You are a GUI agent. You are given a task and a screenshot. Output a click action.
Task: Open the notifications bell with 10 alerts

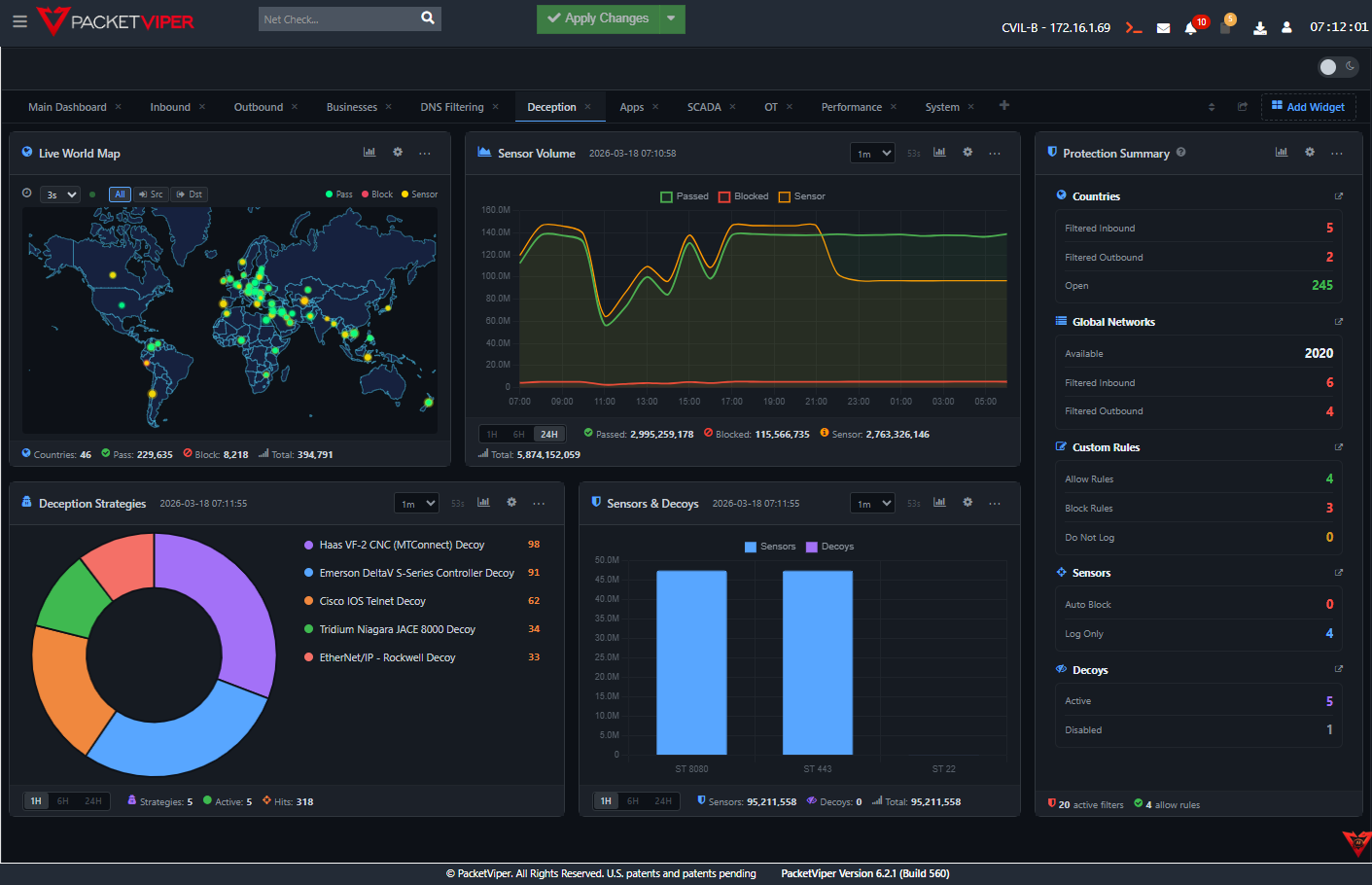(x=1190, y=28)
